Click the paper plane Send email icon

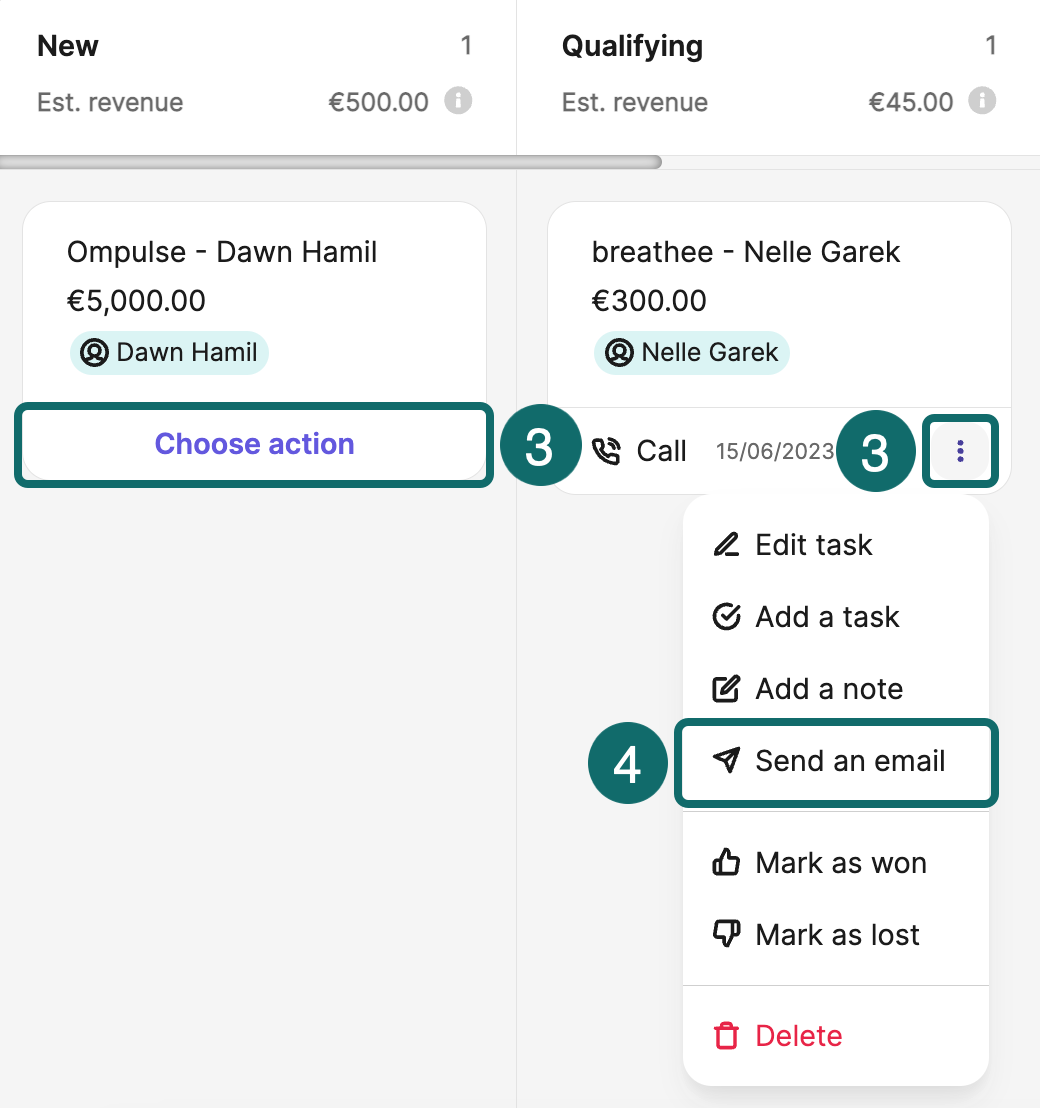[x=726, y=761]
